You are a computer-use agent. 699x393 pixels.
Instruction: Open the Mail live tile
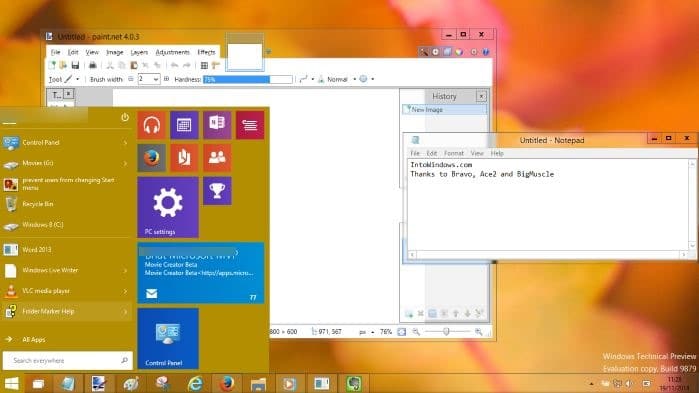[x=201, y=273]
